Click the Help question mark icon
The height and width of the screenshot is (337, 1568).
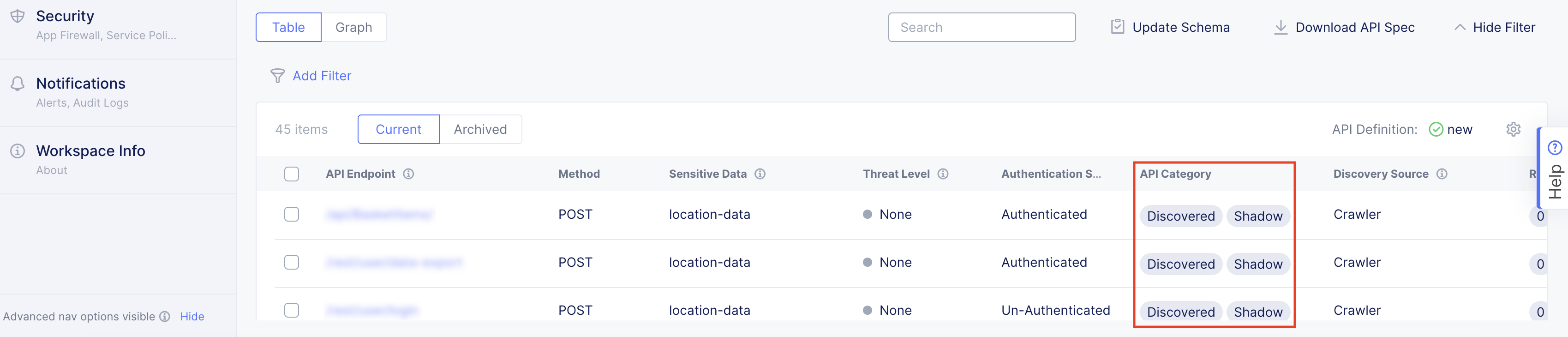point(1555,147)
